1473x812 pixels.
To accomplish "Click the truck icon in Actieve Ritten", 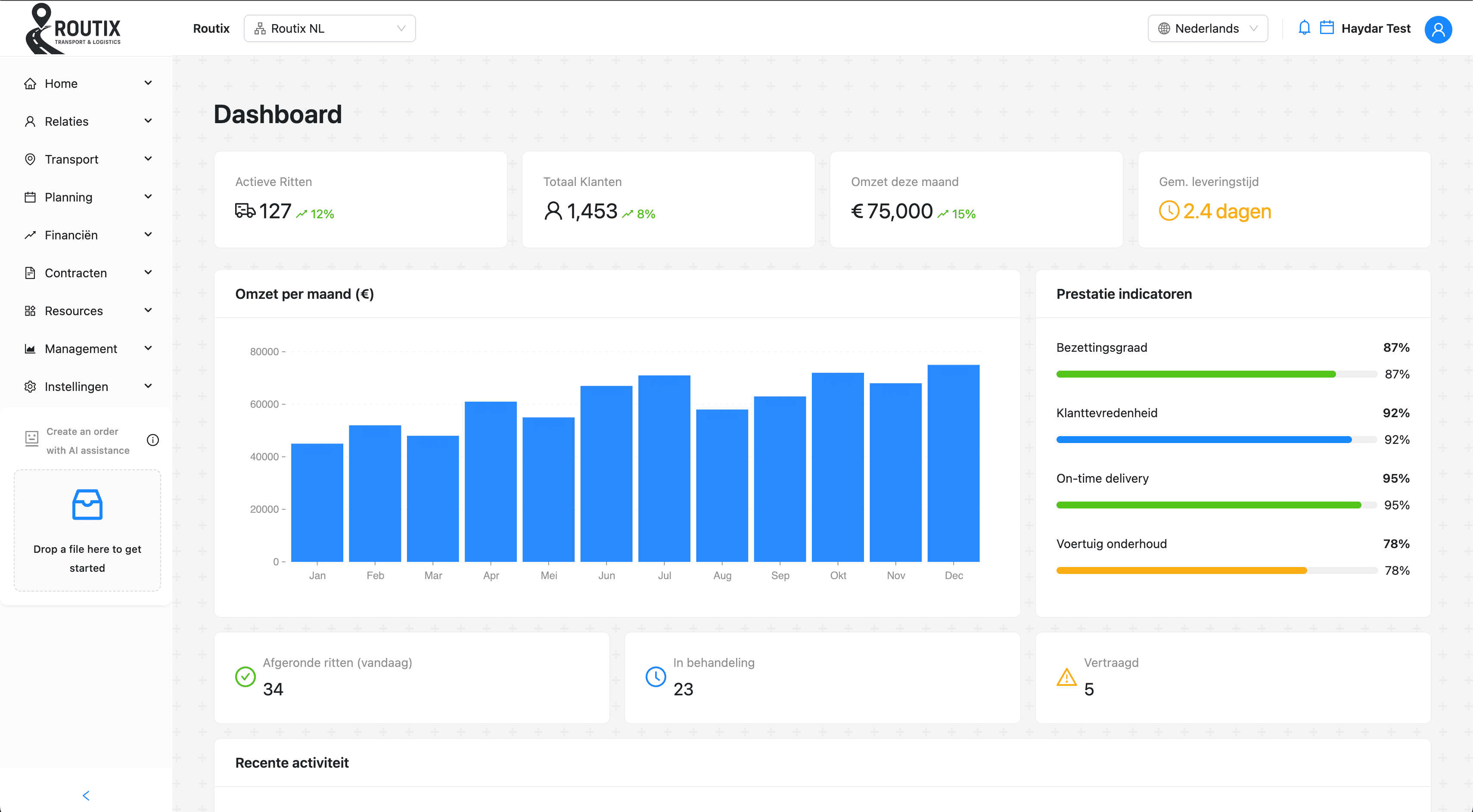I will tap(245, 211).
